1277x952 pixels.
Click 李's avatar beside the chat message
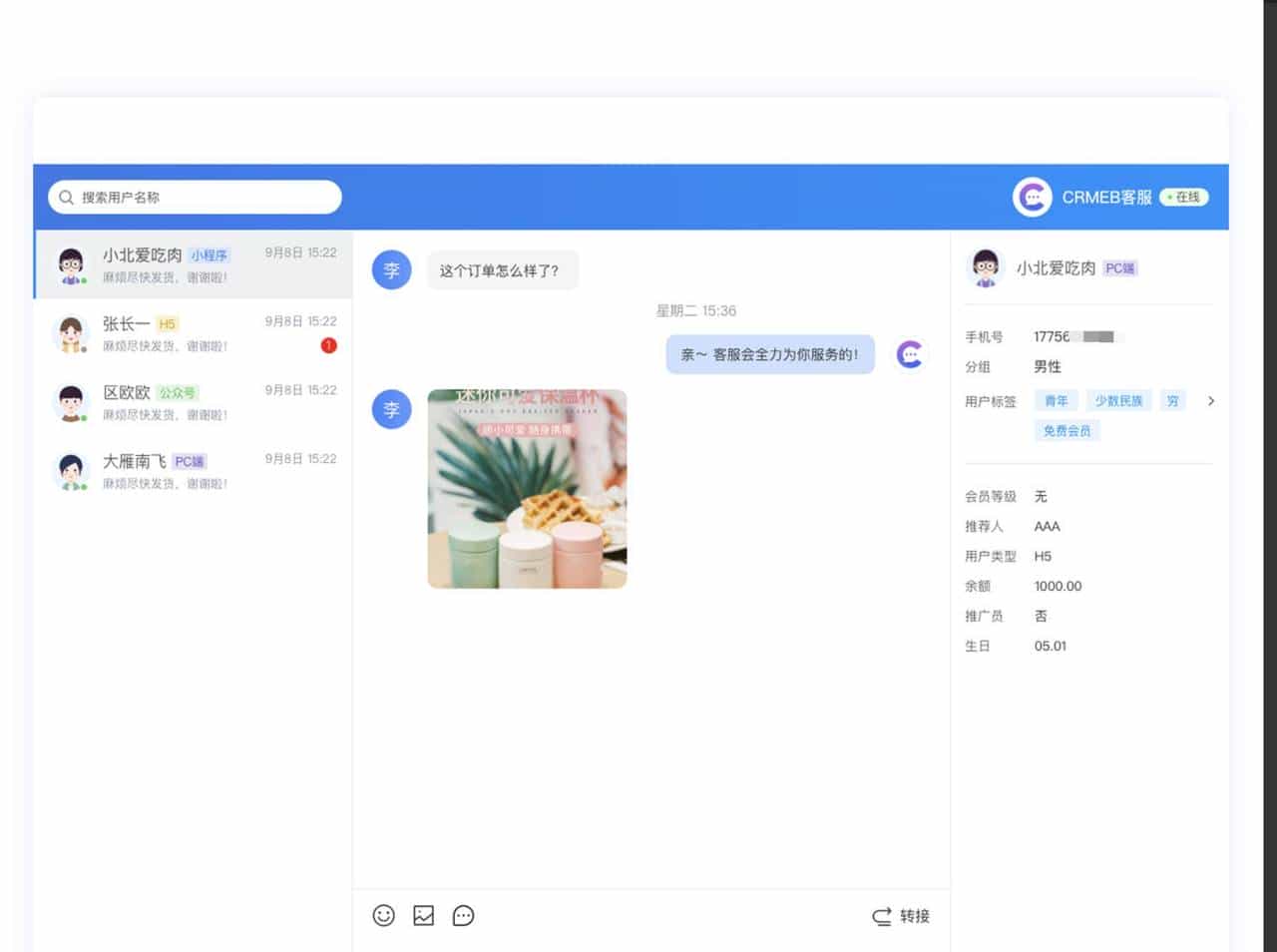391,269
